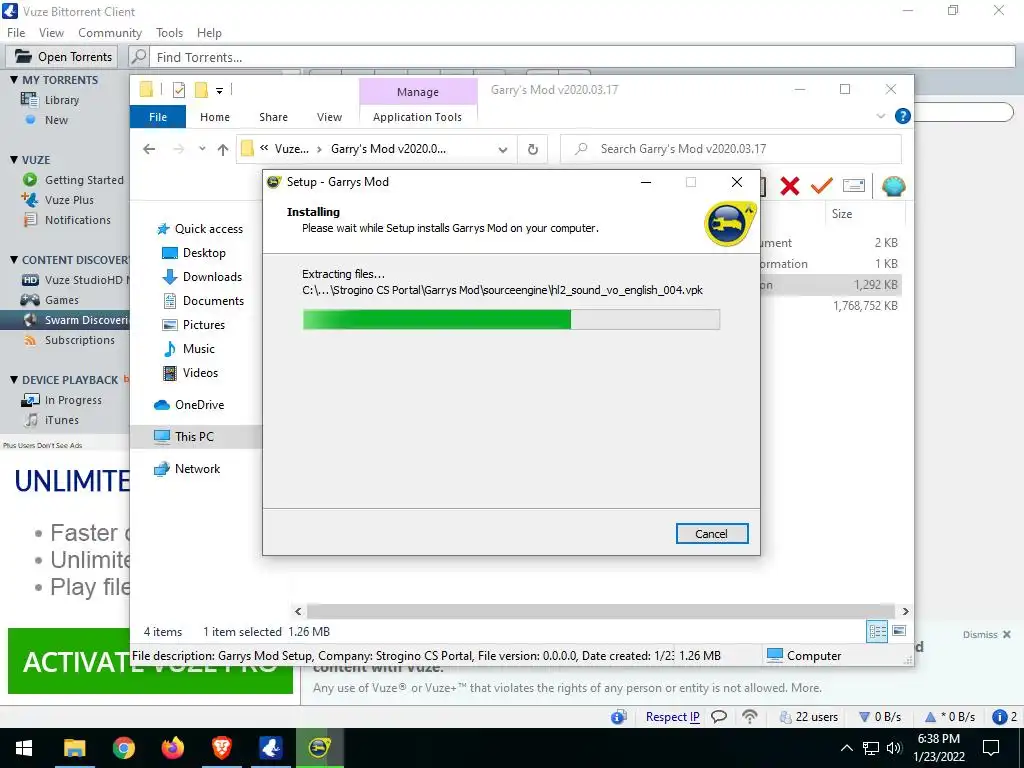Click 22 users status indicator
This screenshot has height=768, width=1024.
[808, 717]
